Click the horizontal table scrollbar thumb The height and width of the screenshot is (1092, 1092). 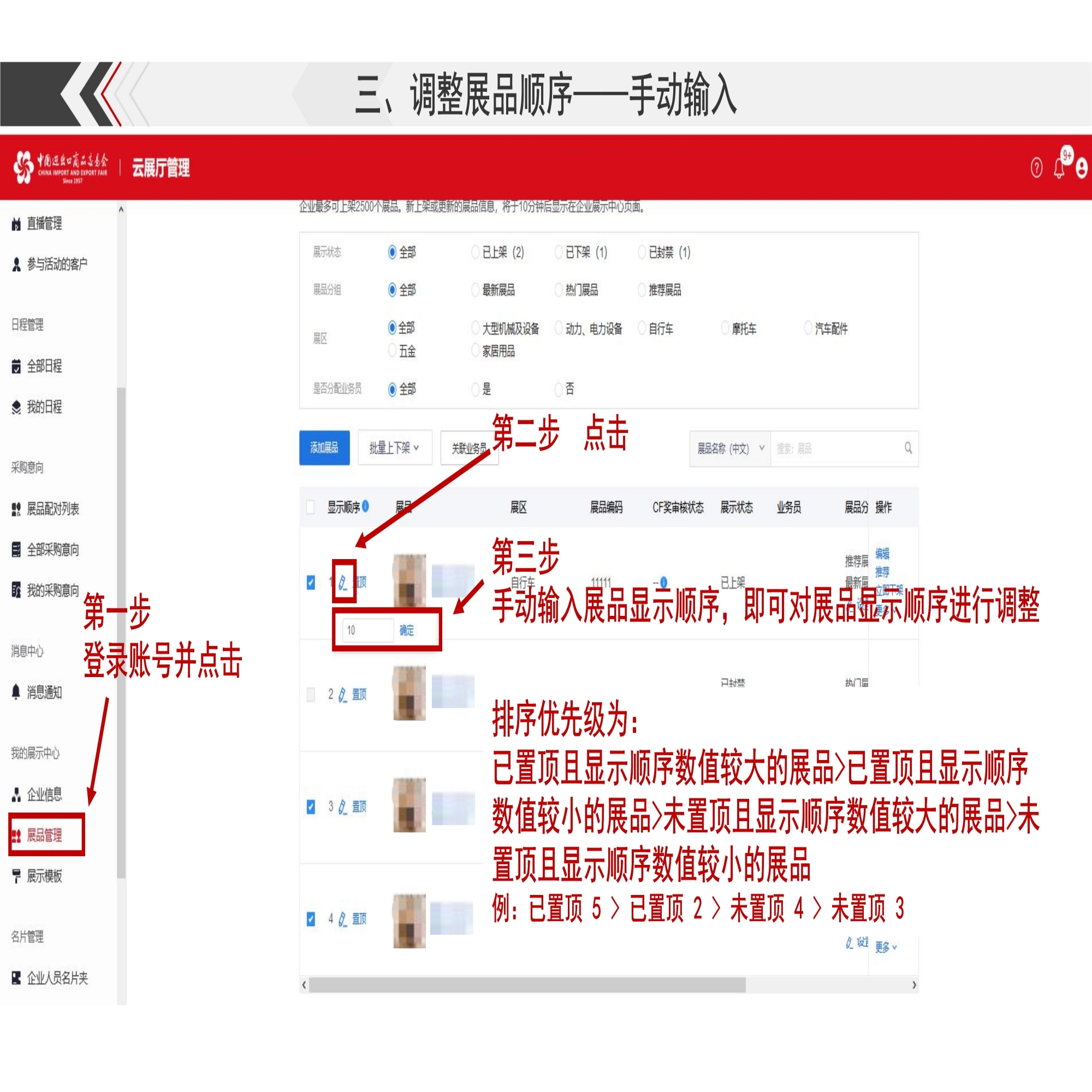(527, 984)
